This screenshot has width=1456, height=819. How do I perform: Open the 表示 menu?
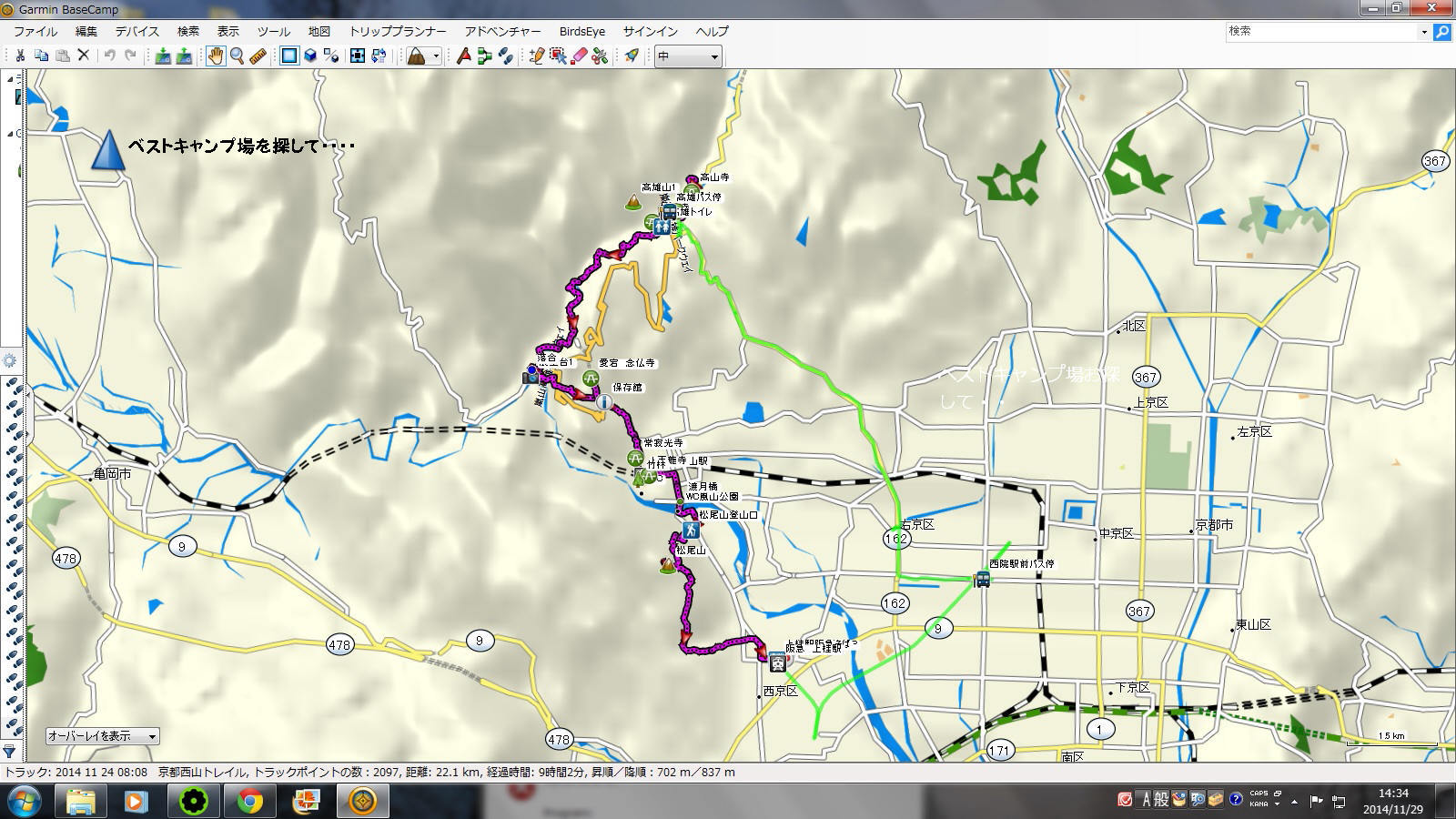tap(227, 31)
